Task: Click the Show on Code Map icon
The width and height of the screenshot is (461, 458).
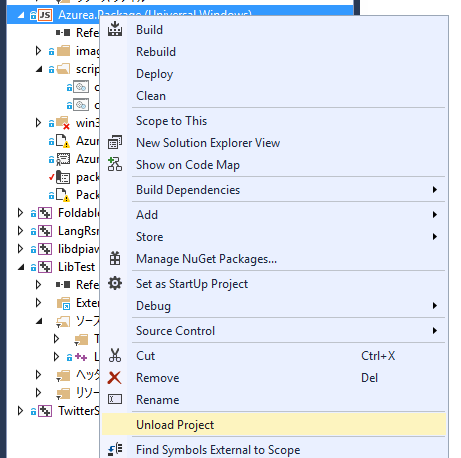Action: pyautogui.click(x=115, y=164)
